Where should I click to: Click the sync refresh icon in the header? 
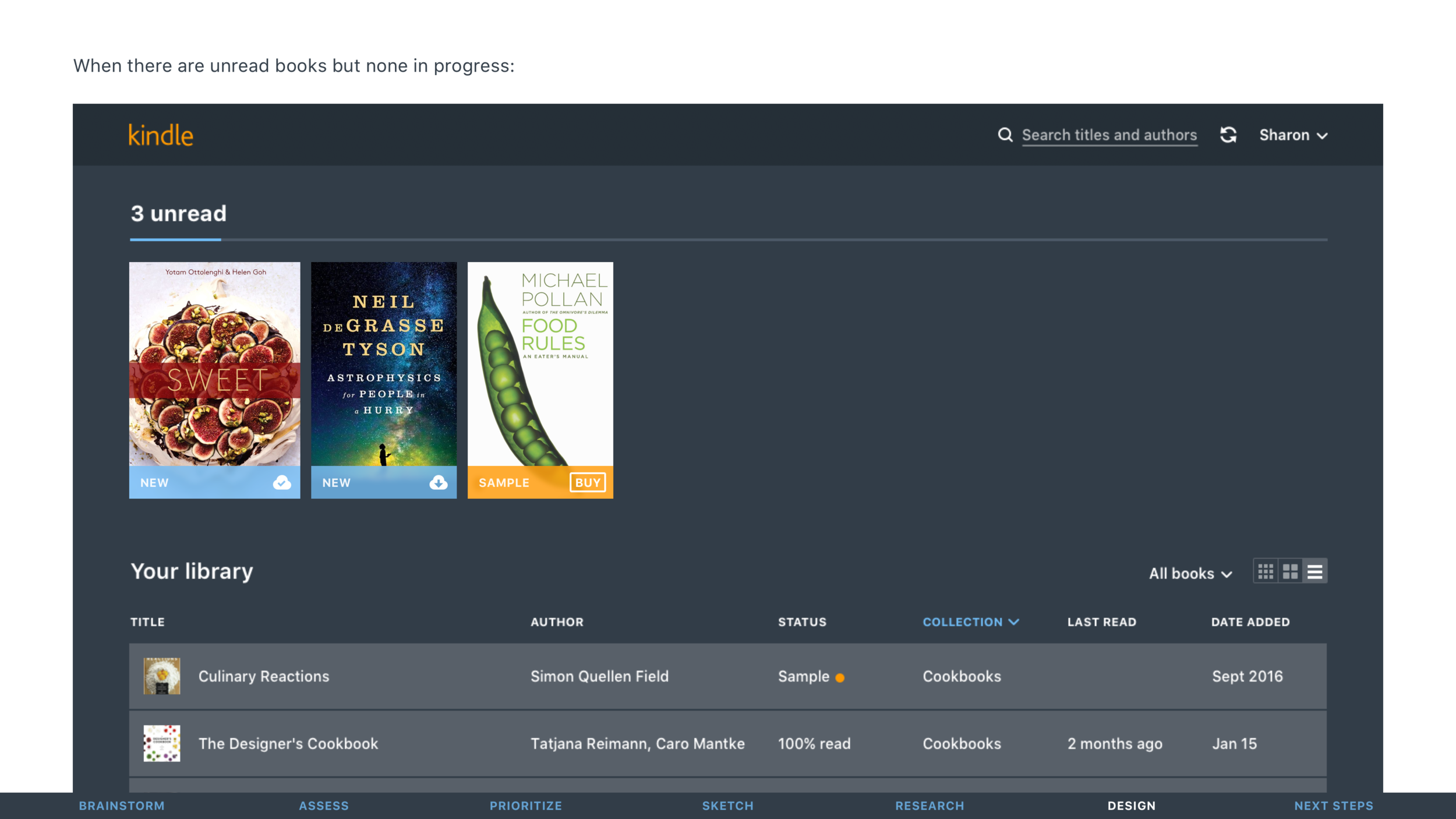[x=1229, y=135]
